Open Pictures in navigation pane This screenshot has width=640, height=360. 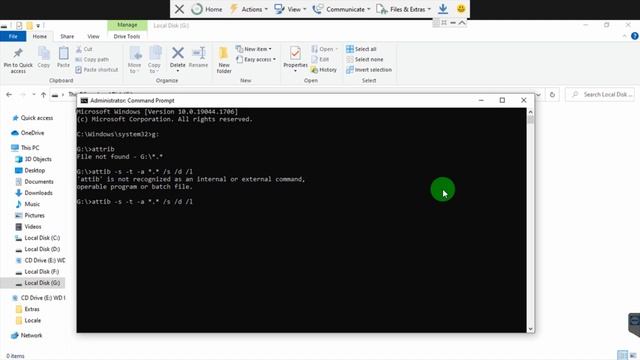coord(30,215)
